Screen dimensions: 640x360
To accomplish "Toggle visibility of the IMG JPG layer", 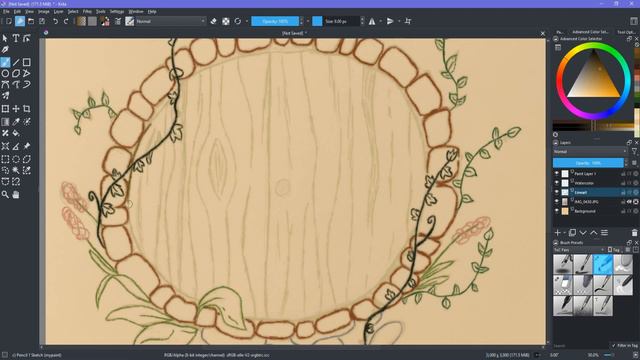I will tap(557, 202).
